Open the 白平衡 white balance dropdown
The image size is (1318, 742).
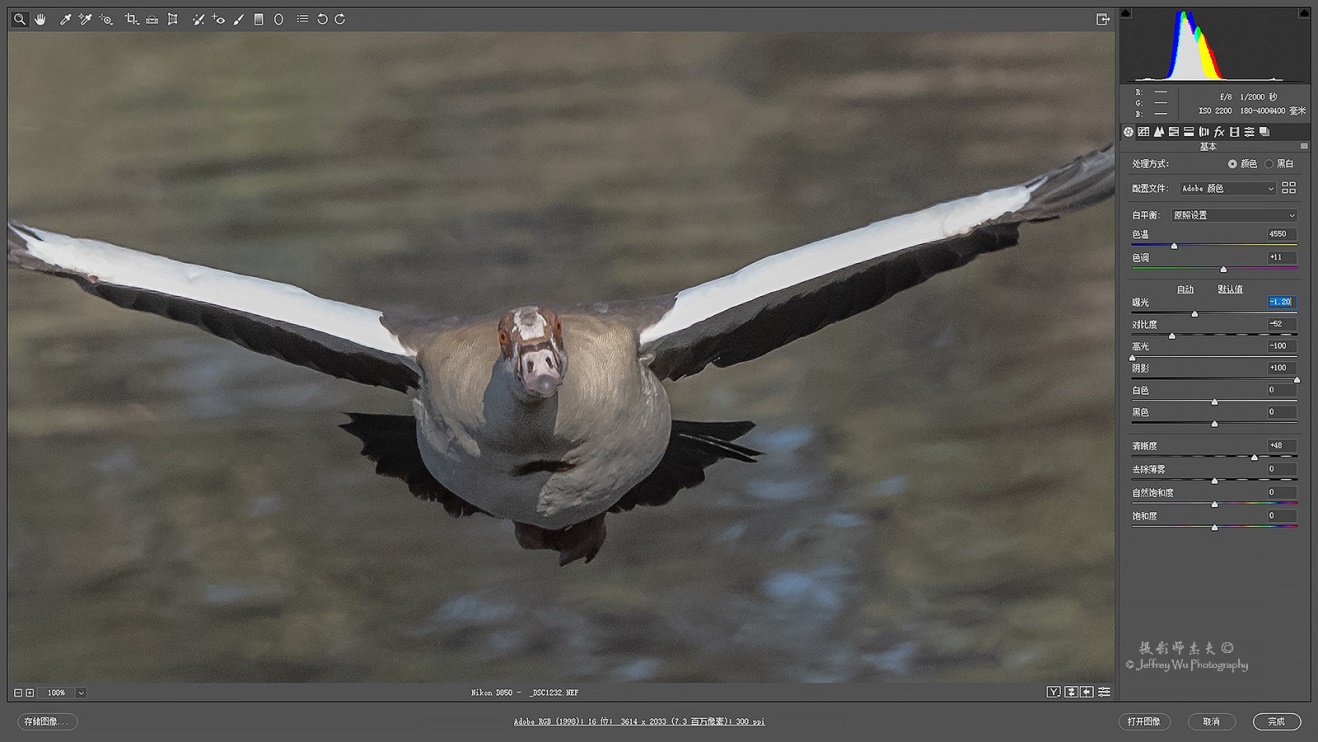pos(1232,214)
